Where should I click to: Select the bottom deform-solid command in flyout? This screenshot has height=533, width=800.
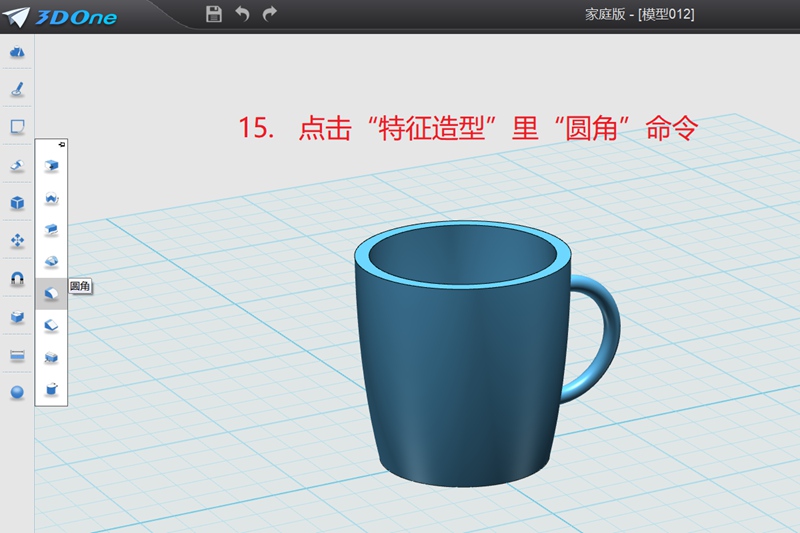click(x=51, y=389)
